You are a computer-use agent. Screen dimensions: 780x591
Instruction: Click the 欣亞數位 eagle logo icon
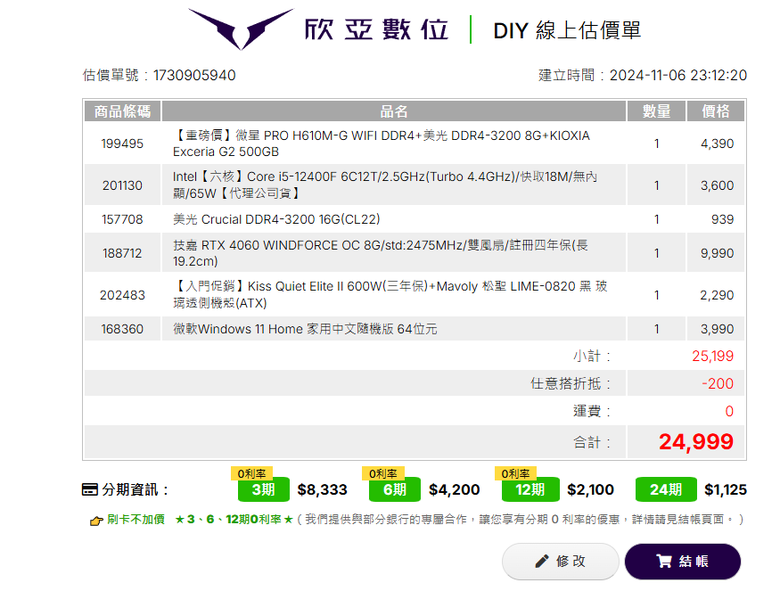pos(241,28)
